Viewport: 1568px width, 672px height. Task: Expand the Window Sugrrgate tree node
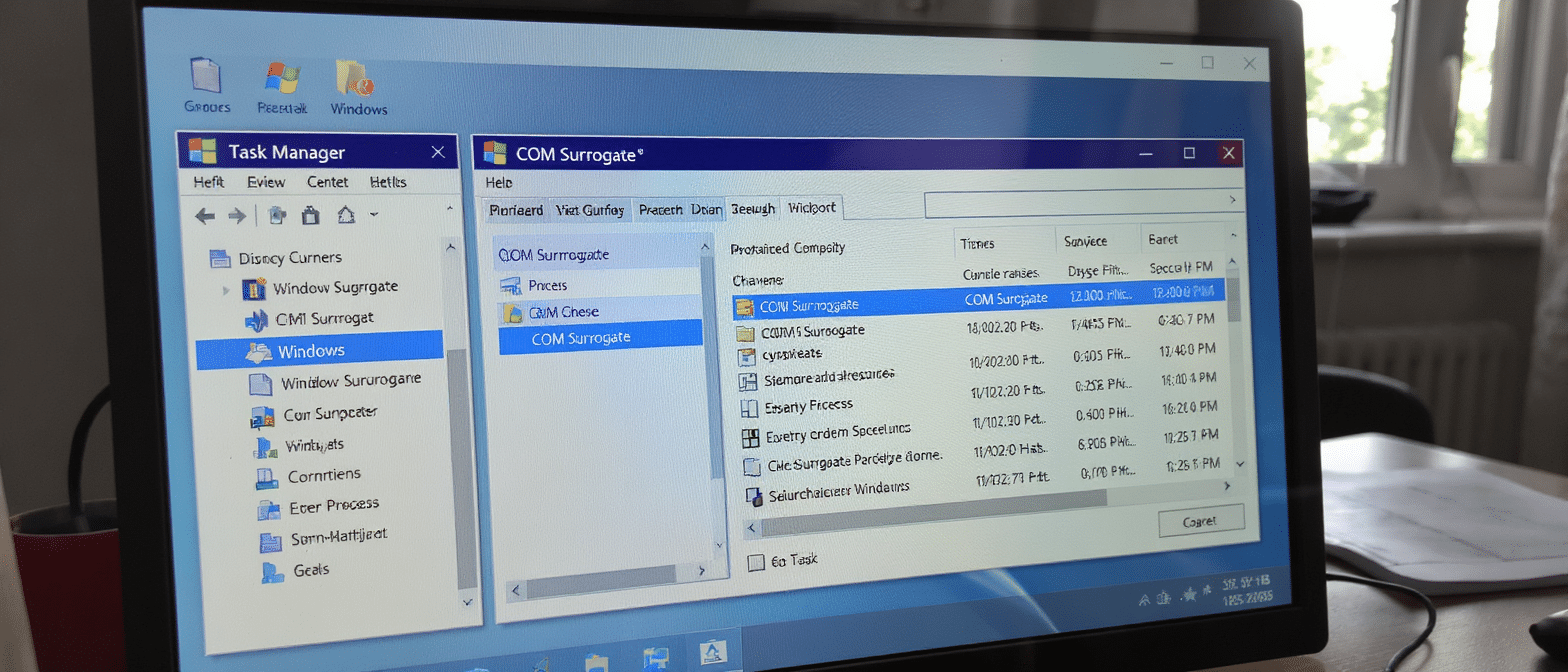pyautogui.click(x=225, y=289)
